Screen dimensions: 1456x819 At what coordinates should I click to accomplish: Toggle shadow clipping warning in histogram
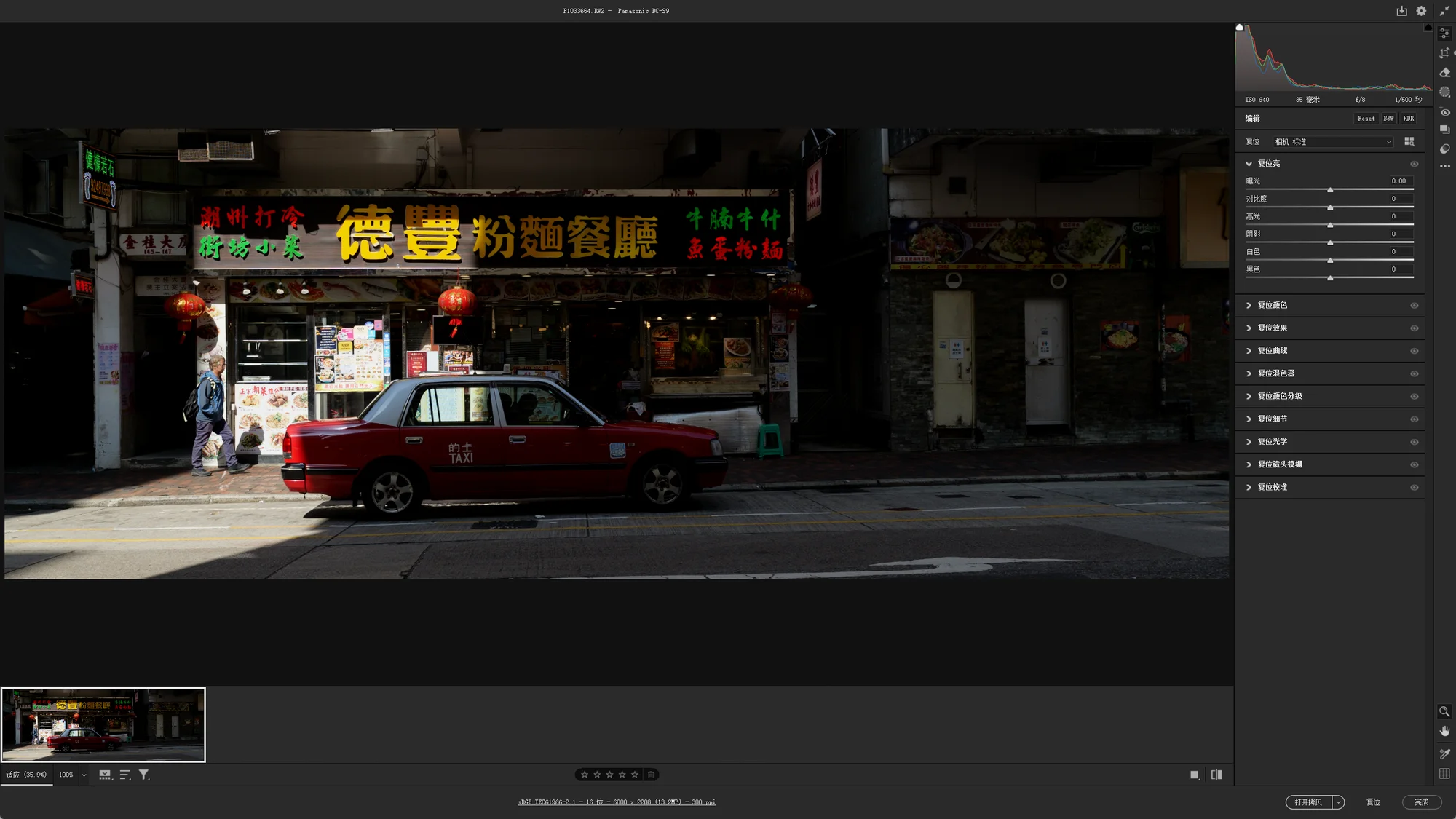coord(1240,28)
